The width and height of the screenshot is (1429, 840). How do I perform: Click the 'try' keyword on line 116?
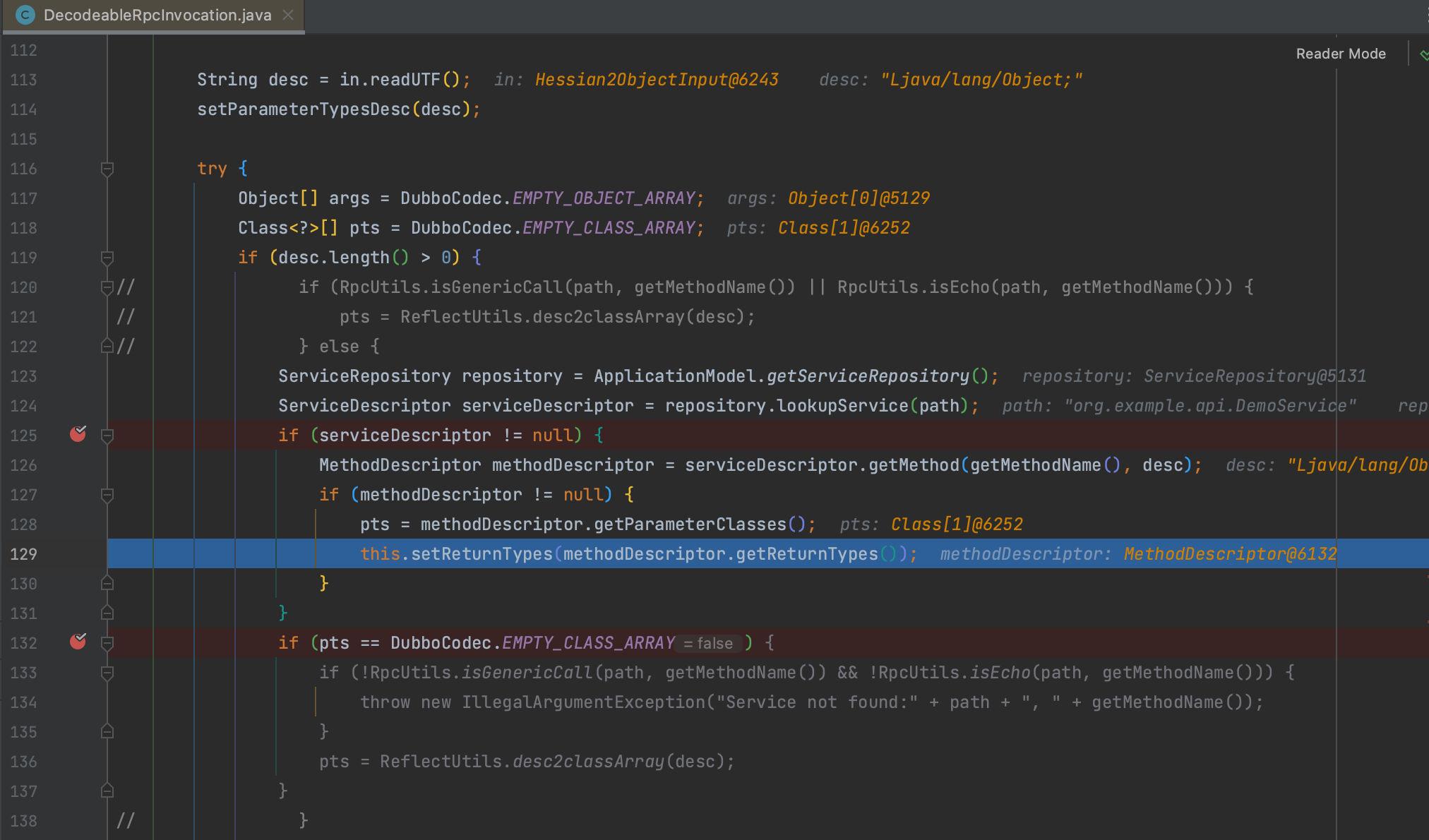[212, 169]
